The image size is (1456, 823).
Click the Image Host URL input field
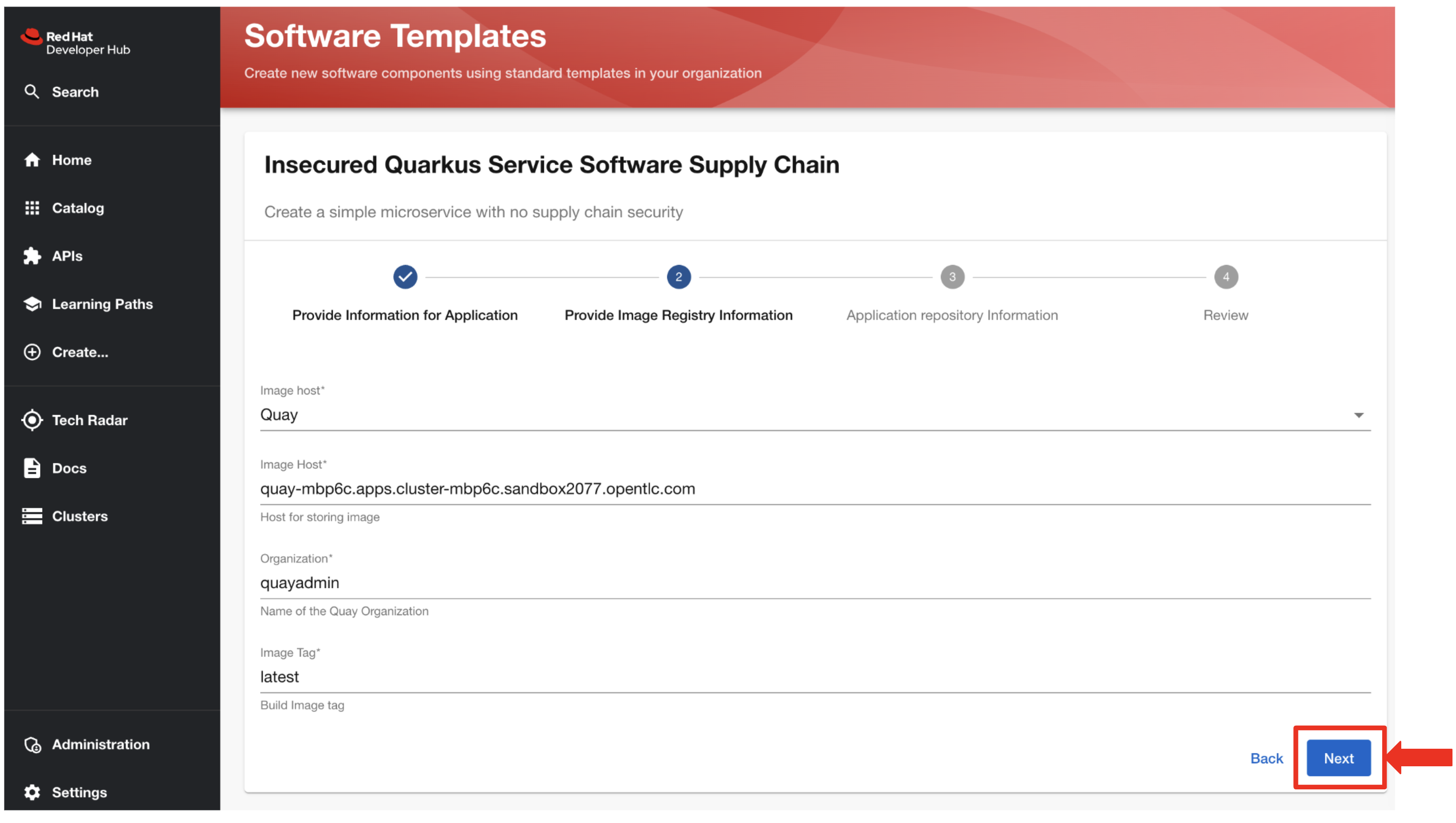tap(815, 489)
